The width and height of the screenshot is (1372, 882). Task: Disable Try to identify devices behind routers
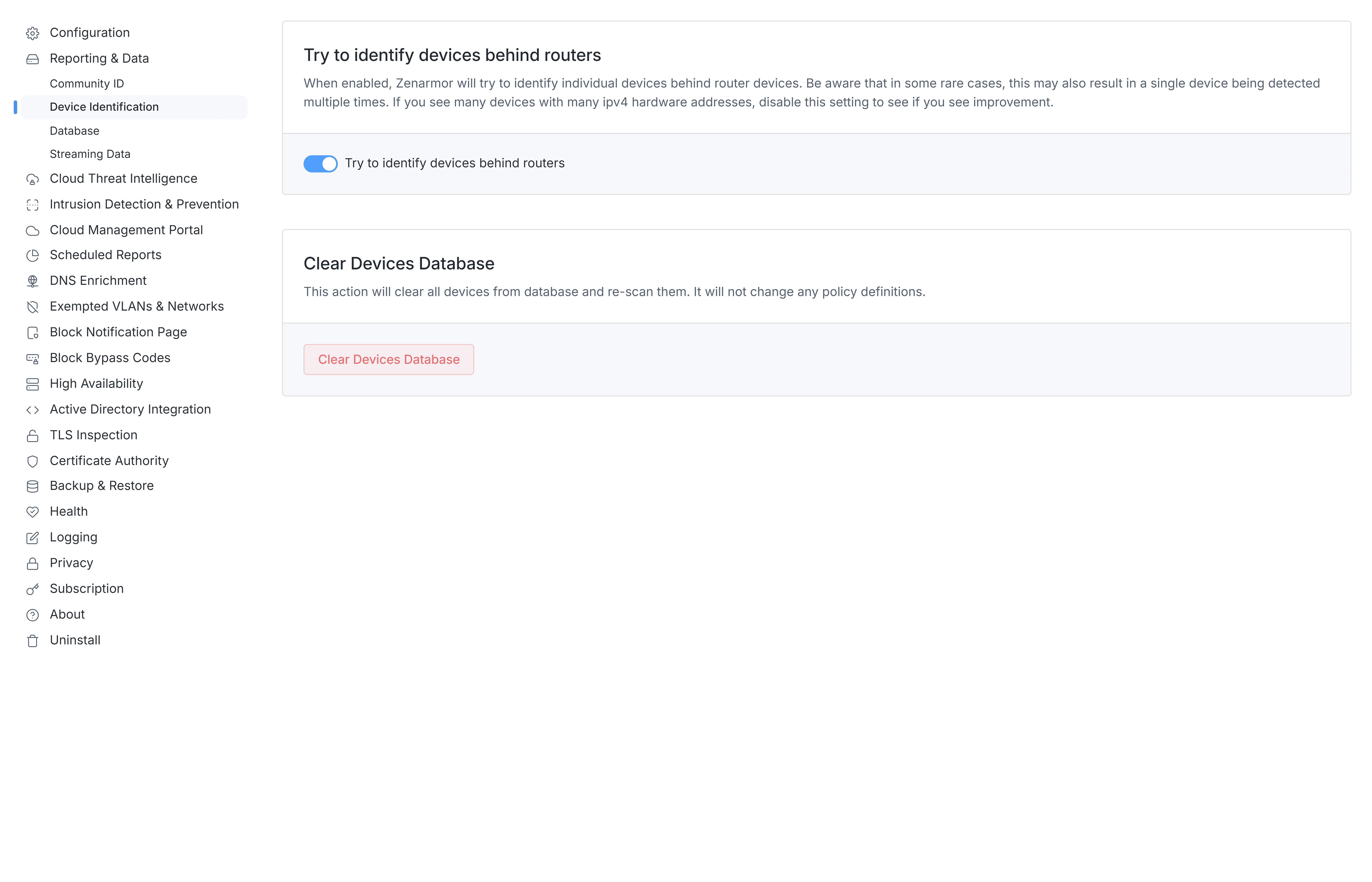click(x=320, y=163)
